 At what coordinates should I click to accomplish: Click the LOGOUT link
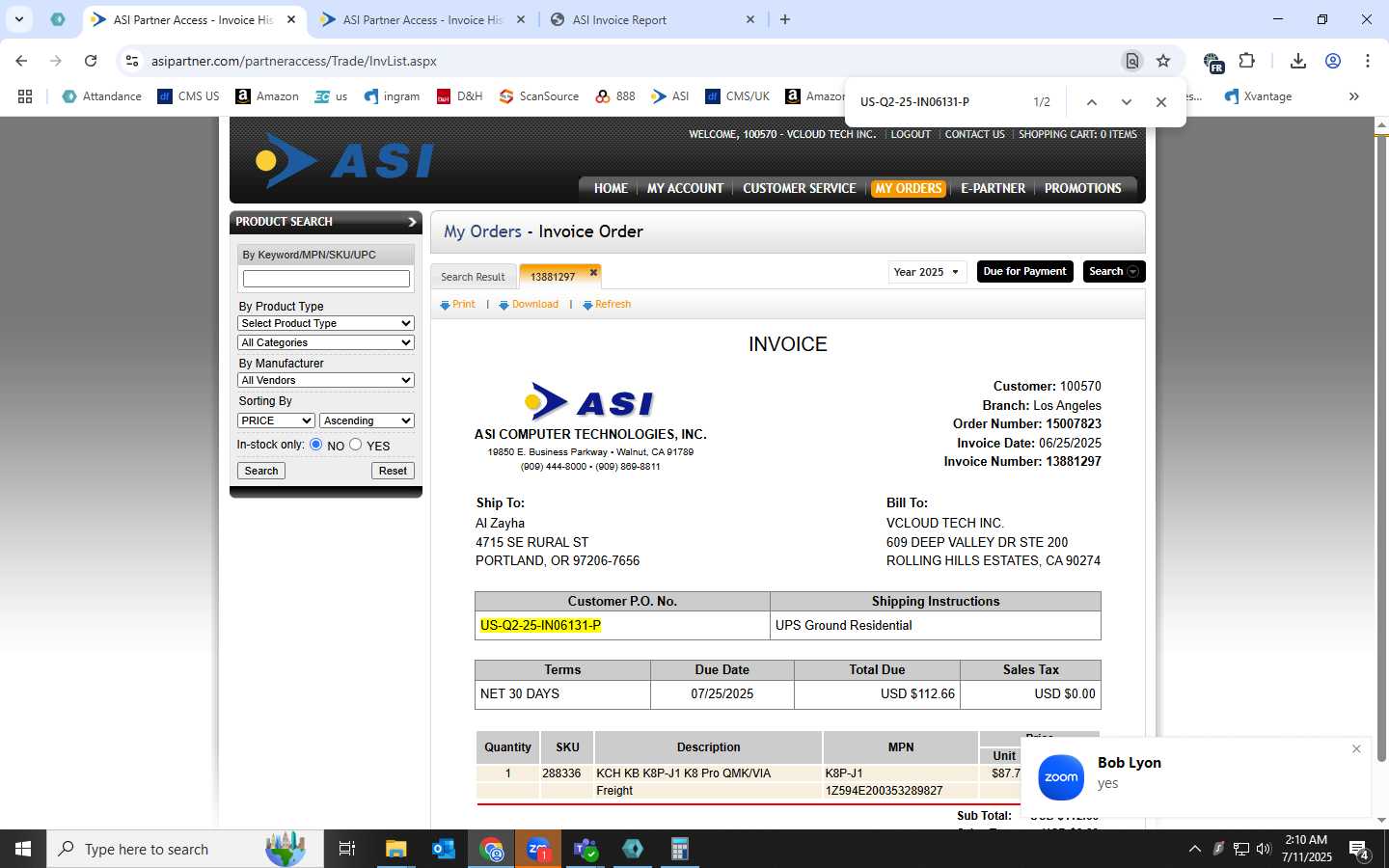911,135
